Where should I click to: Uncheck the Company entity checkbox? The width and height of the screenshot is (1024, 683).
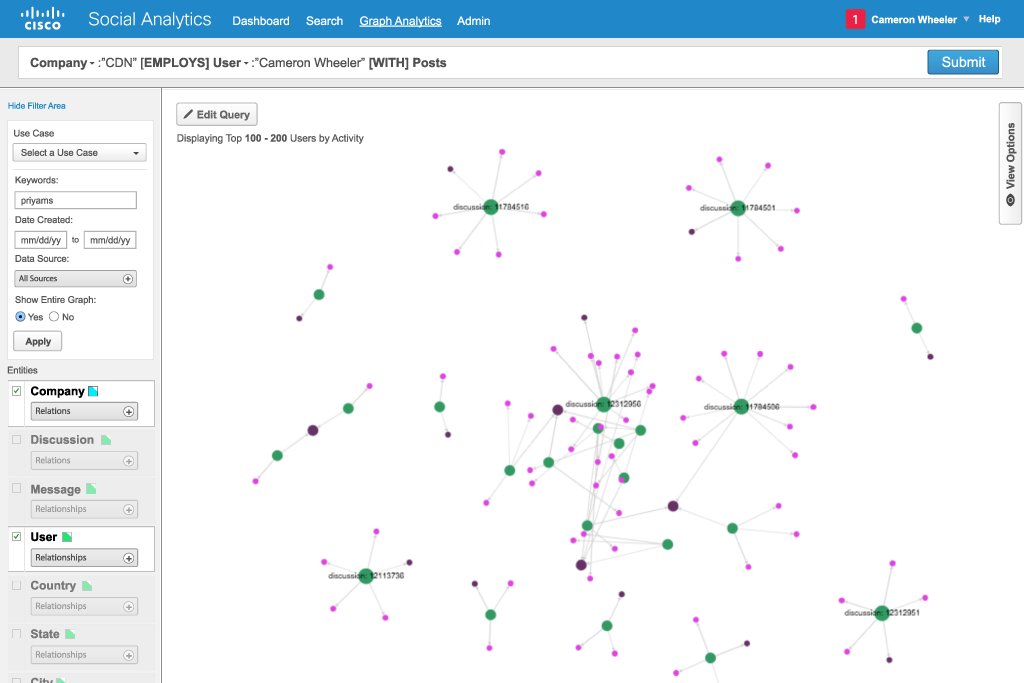16,391
